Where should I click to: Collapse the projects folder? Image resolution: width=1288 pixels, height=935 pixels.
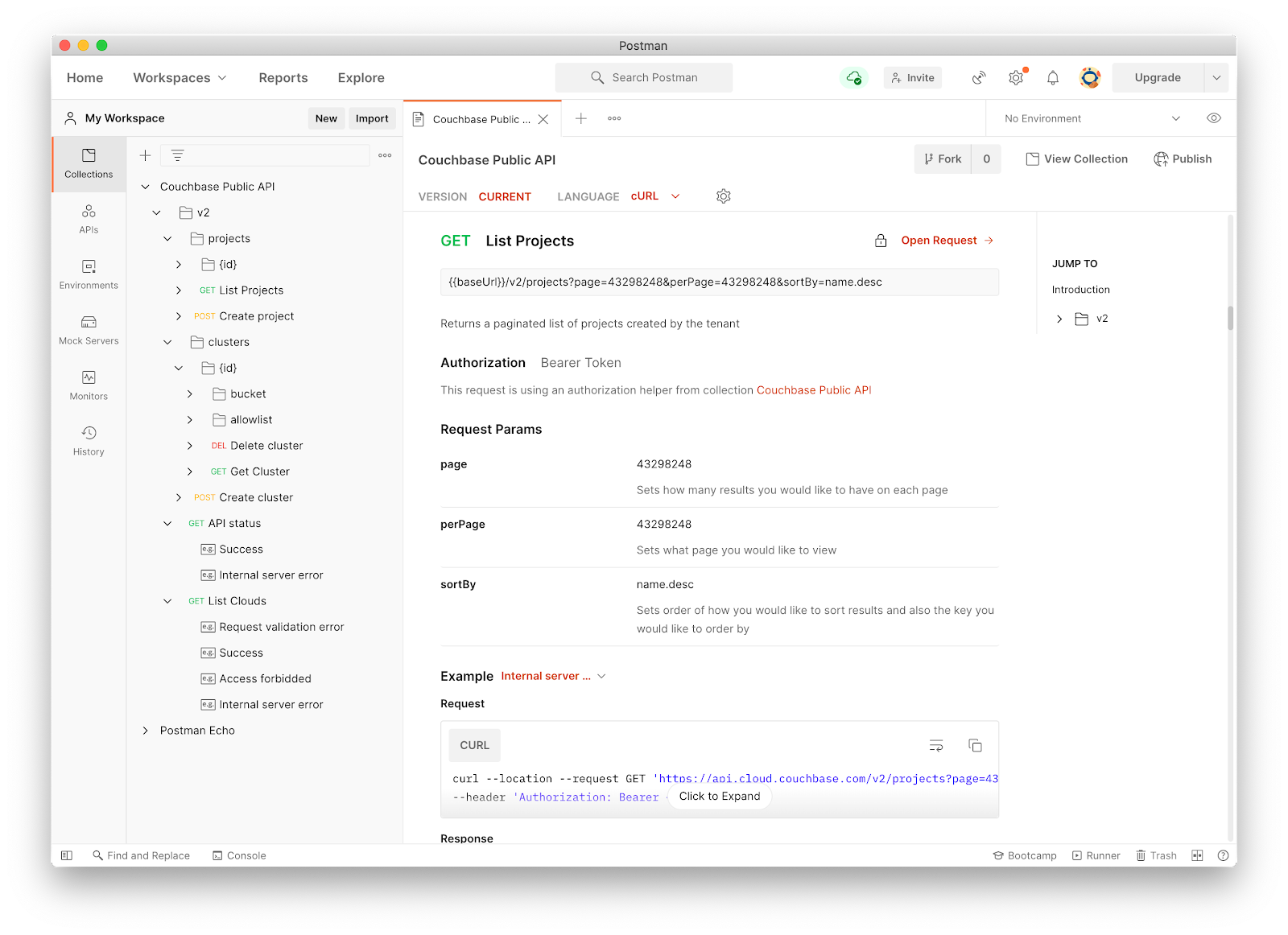[x=167, y=238]
